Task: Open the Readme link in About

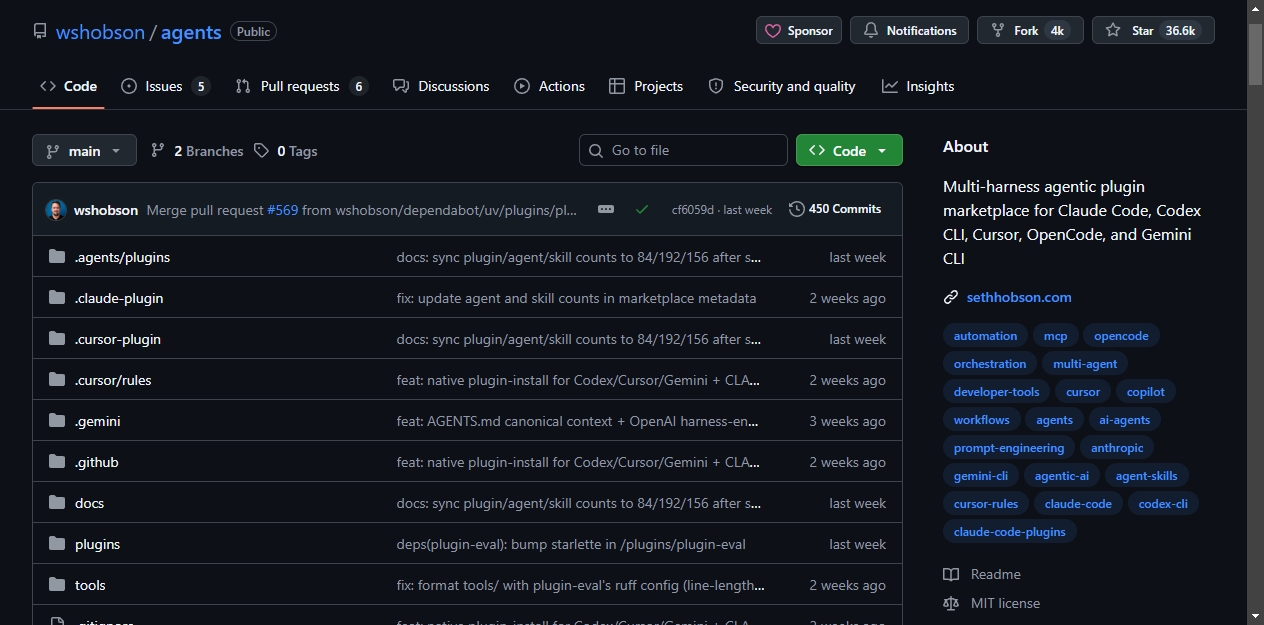Action: (982, 574)
